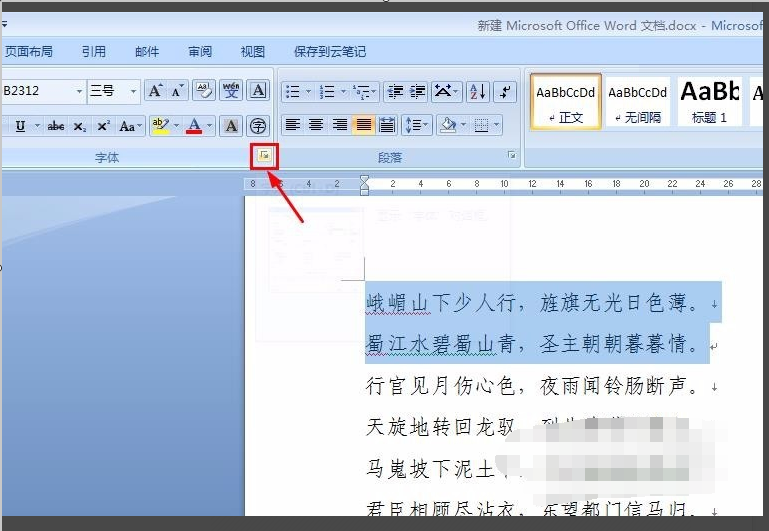This screenshot has width=769, height=531.
Task: Click the Clear Formatting eraser icon
Action: click(x=204, y=91)
